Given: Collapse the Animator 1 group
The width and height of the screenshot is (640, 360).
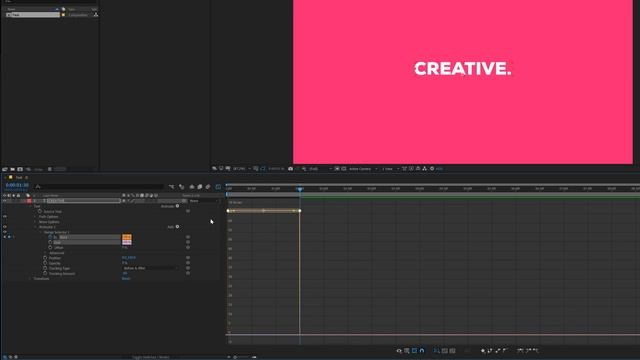Looking at the screenshot, I should [x=36, y=227].
